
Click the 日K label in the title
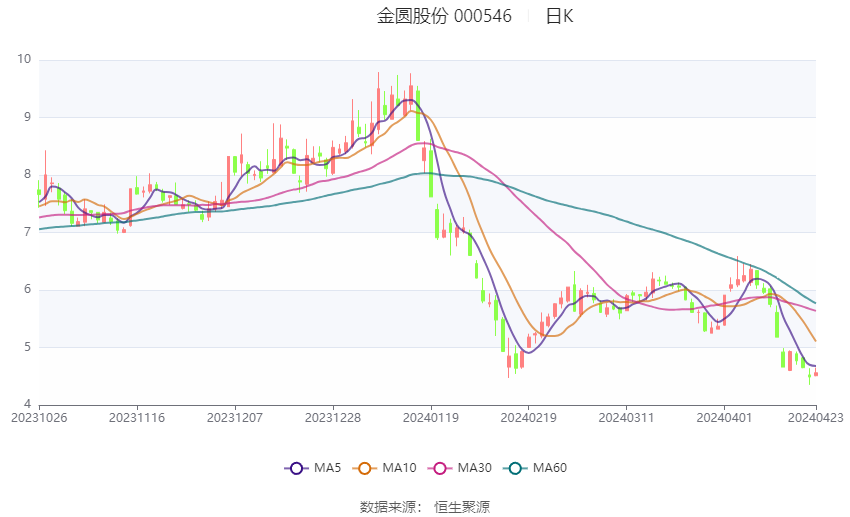559,16
